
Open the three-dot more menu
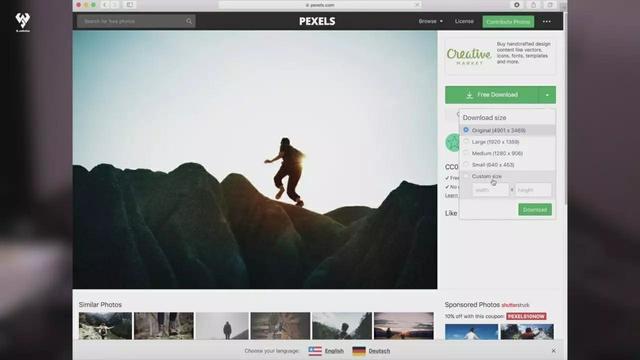pos(547,22)
